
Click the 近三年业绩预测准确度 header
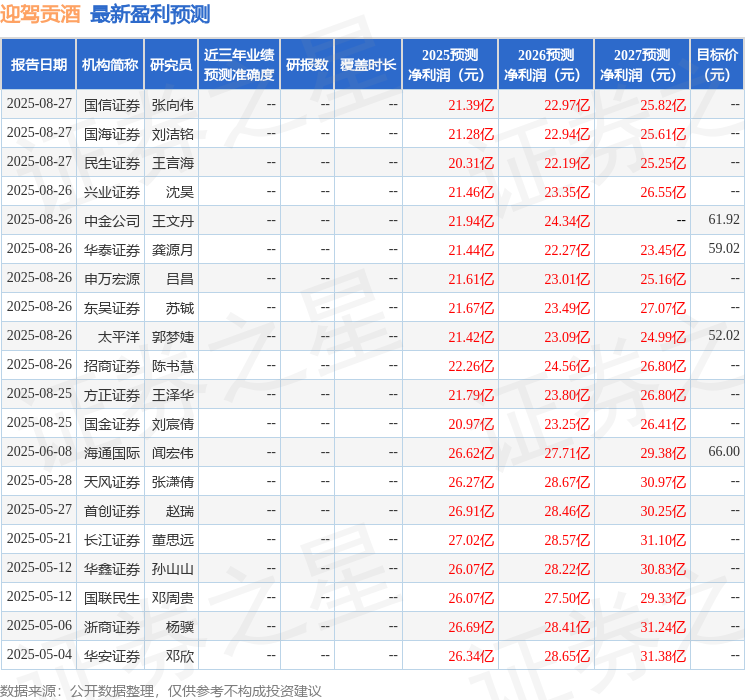239,65
